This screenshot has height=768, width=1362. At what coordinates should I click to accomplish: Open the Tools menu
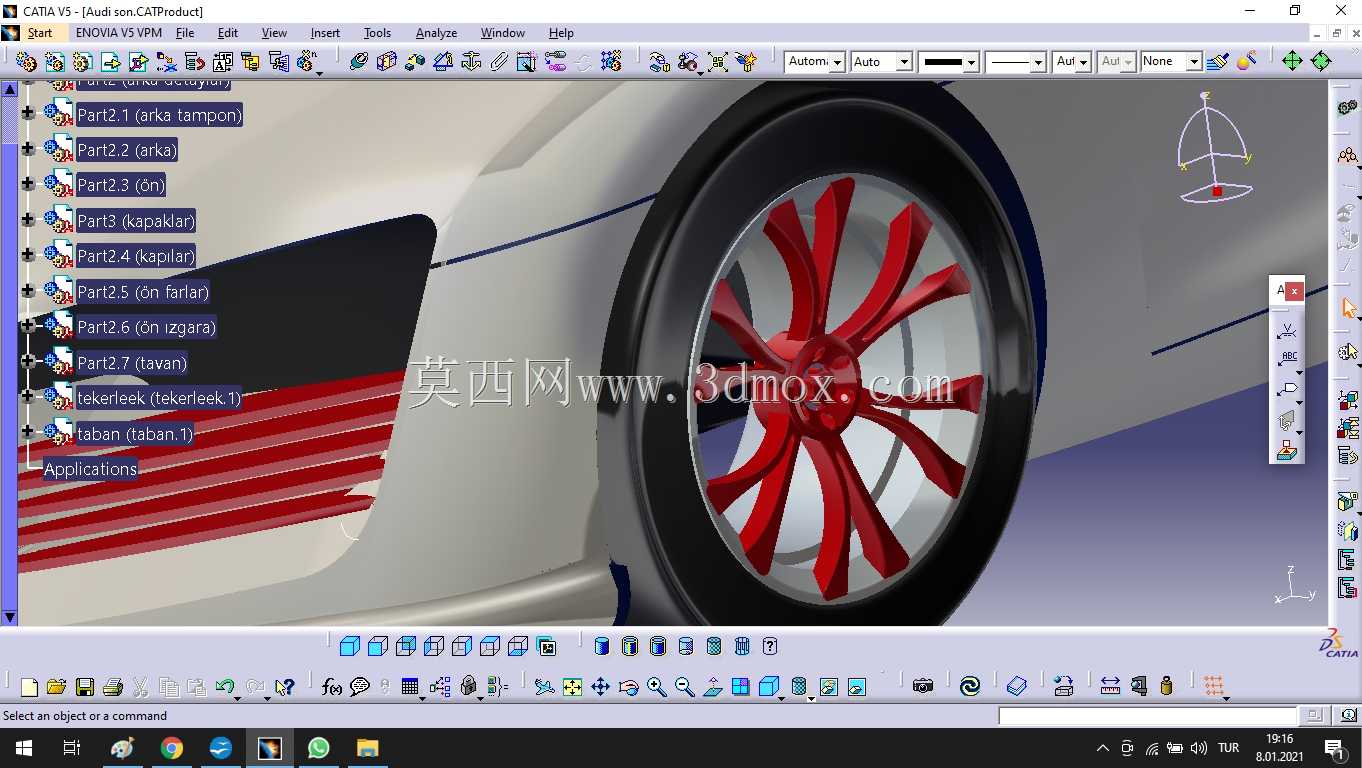[377, 33]
